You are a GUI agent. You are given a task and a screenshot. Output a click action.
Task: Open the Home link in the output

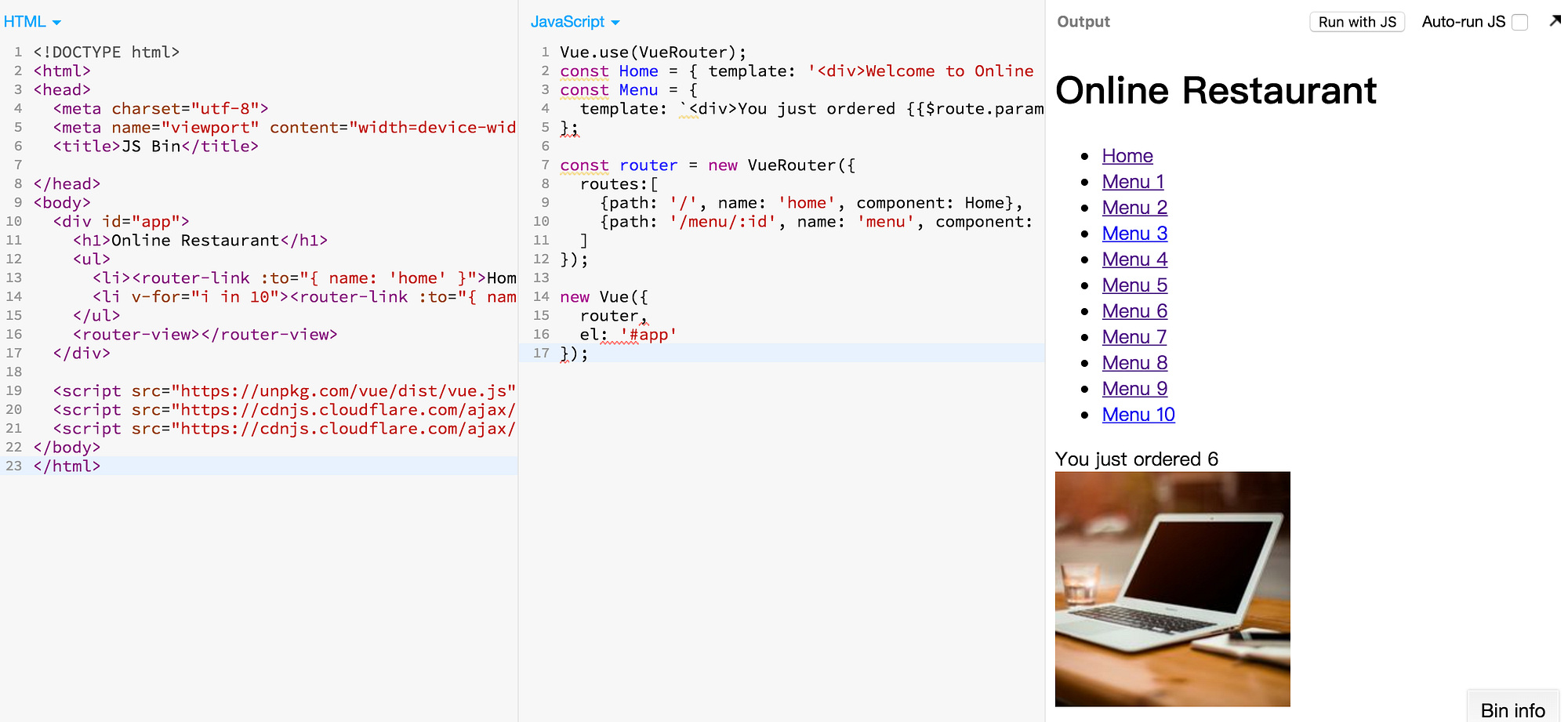pos(1127,155)
